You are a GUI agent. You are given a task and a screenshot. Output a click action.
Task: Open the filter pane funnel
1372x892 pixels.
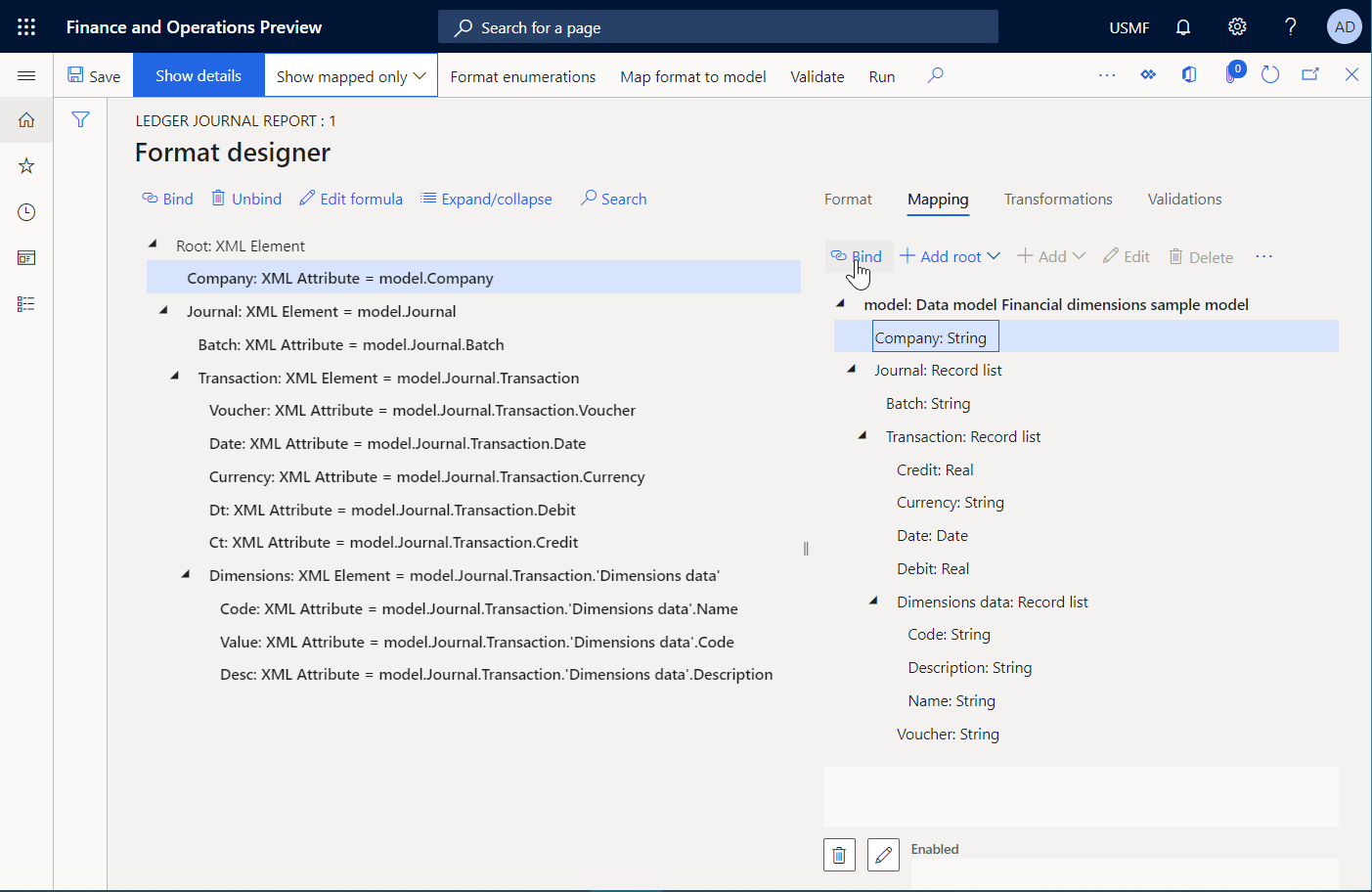80,119
